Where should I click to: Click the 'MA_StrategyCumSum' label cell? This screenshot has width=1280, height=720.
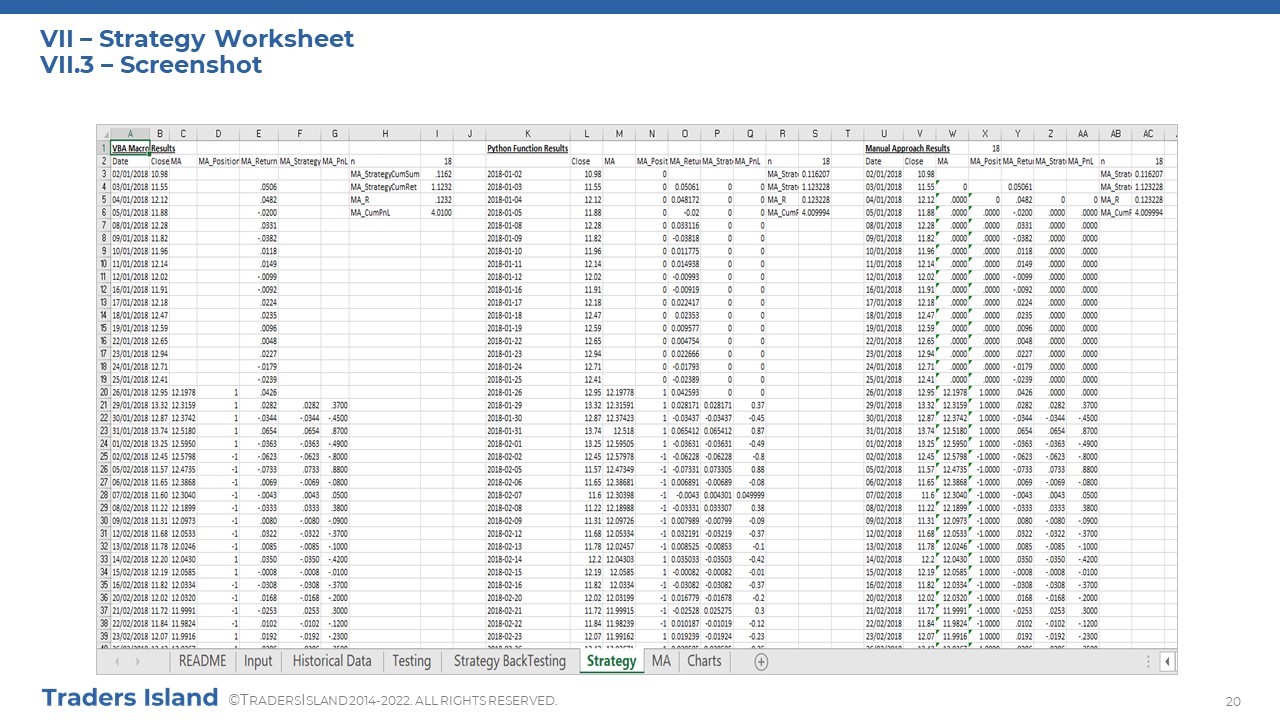(x=385, y=173)
